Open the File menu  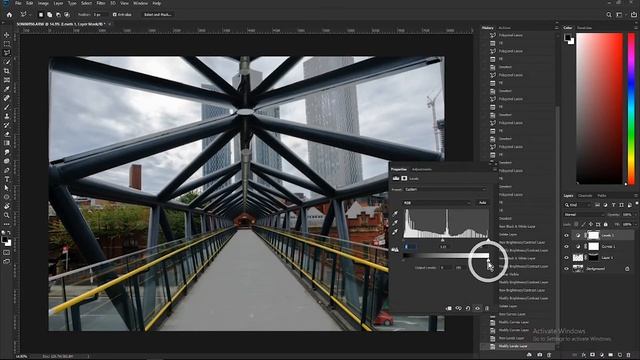pyautogui.click(x=18, y=3)
